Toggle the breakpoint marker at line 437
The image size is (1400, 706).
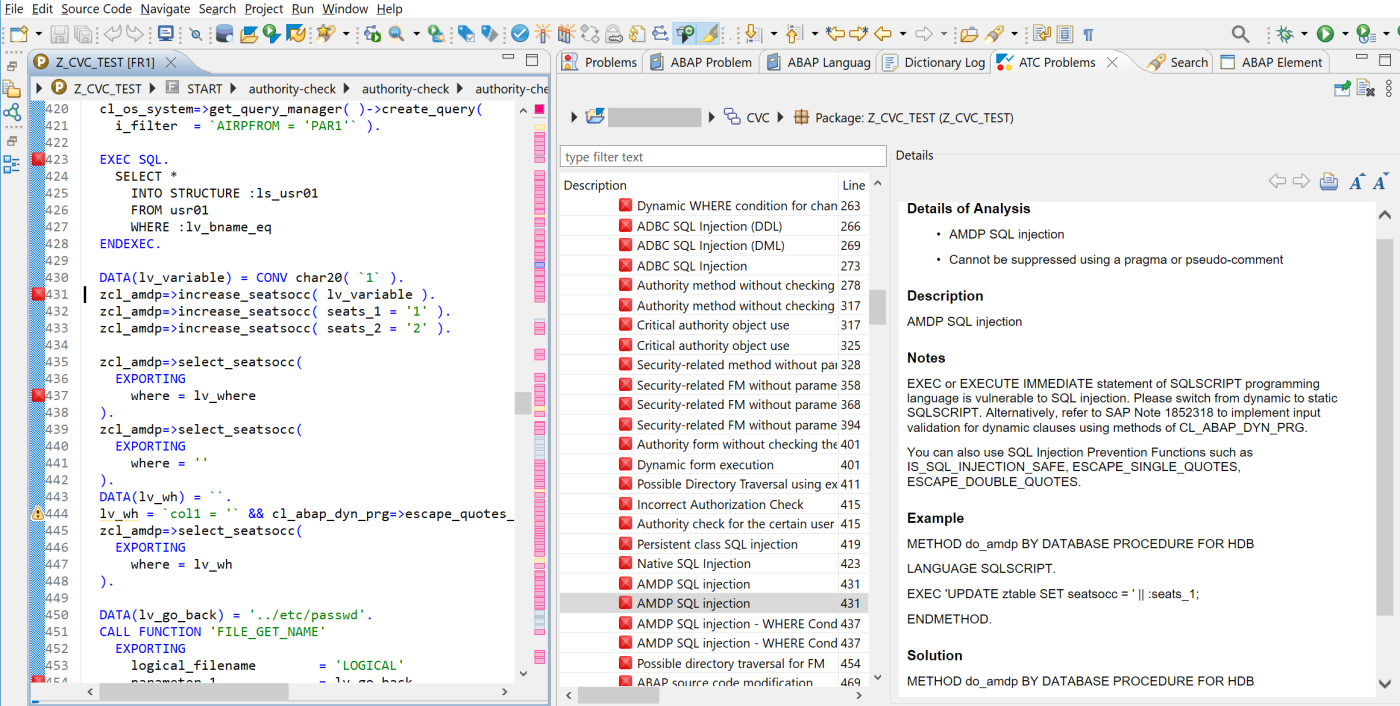coord(37,396)
